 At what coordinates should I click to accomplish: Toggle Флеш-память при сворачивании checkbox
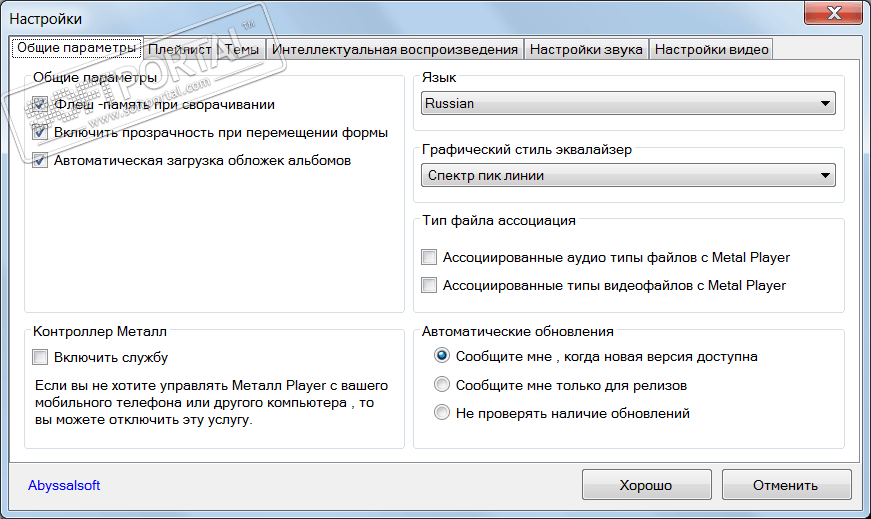(x=40, y=104)
